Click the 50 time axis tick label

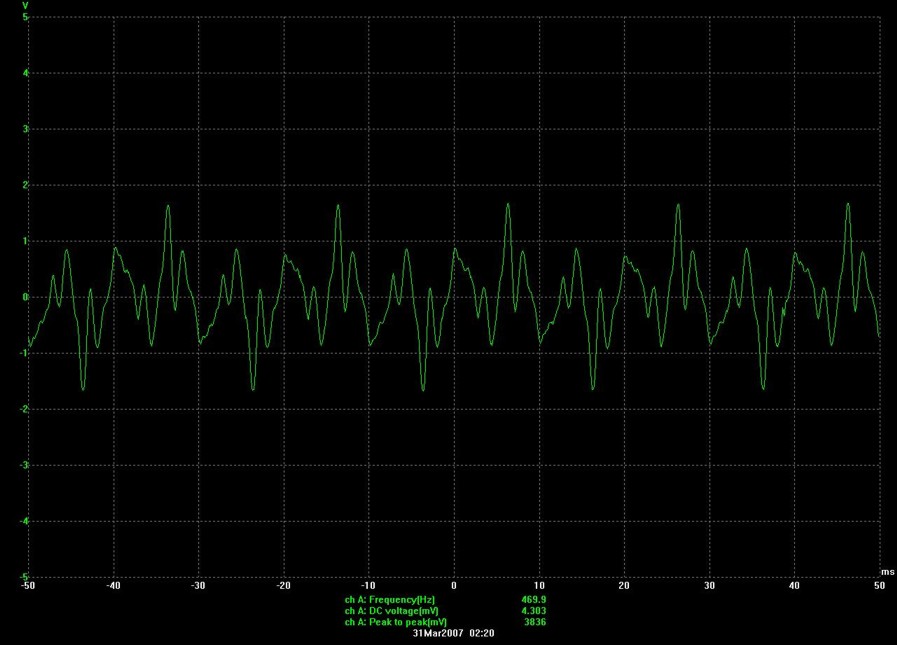pyautogui.click(x=879, y=585)
